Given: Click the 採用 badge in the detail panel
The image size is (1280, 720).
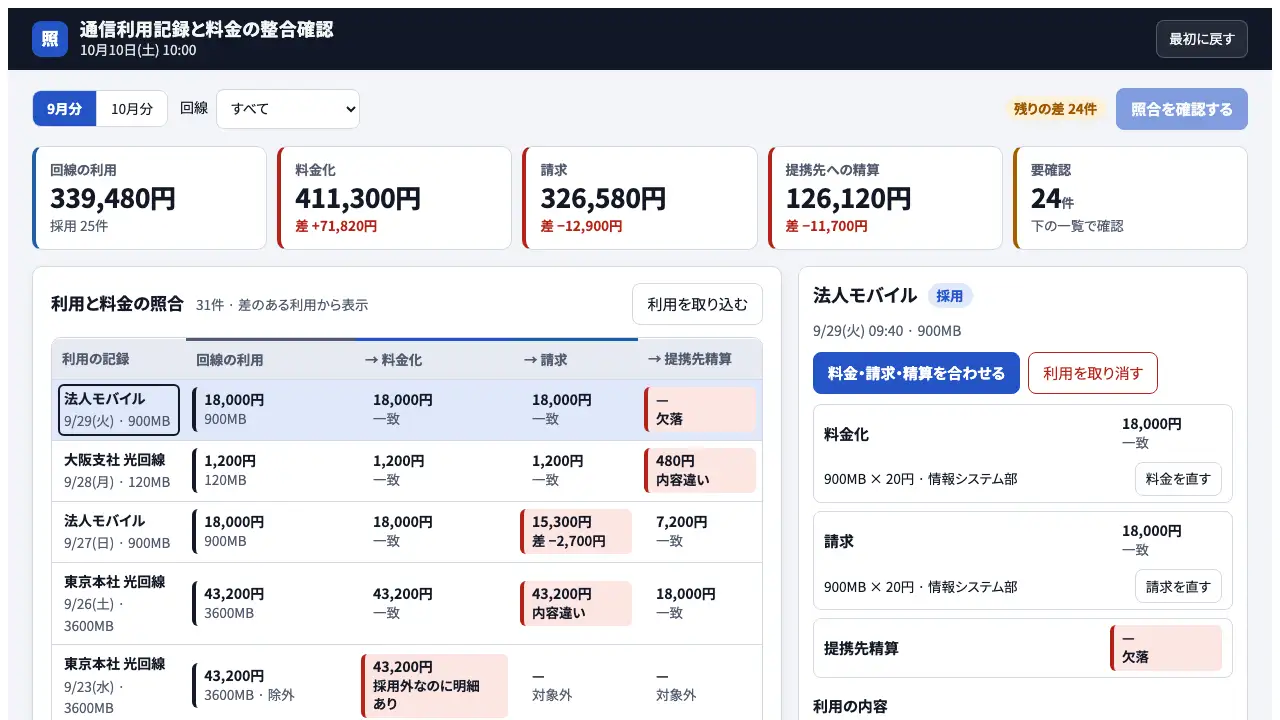Looking at the screenshot, I should [950, 296].
